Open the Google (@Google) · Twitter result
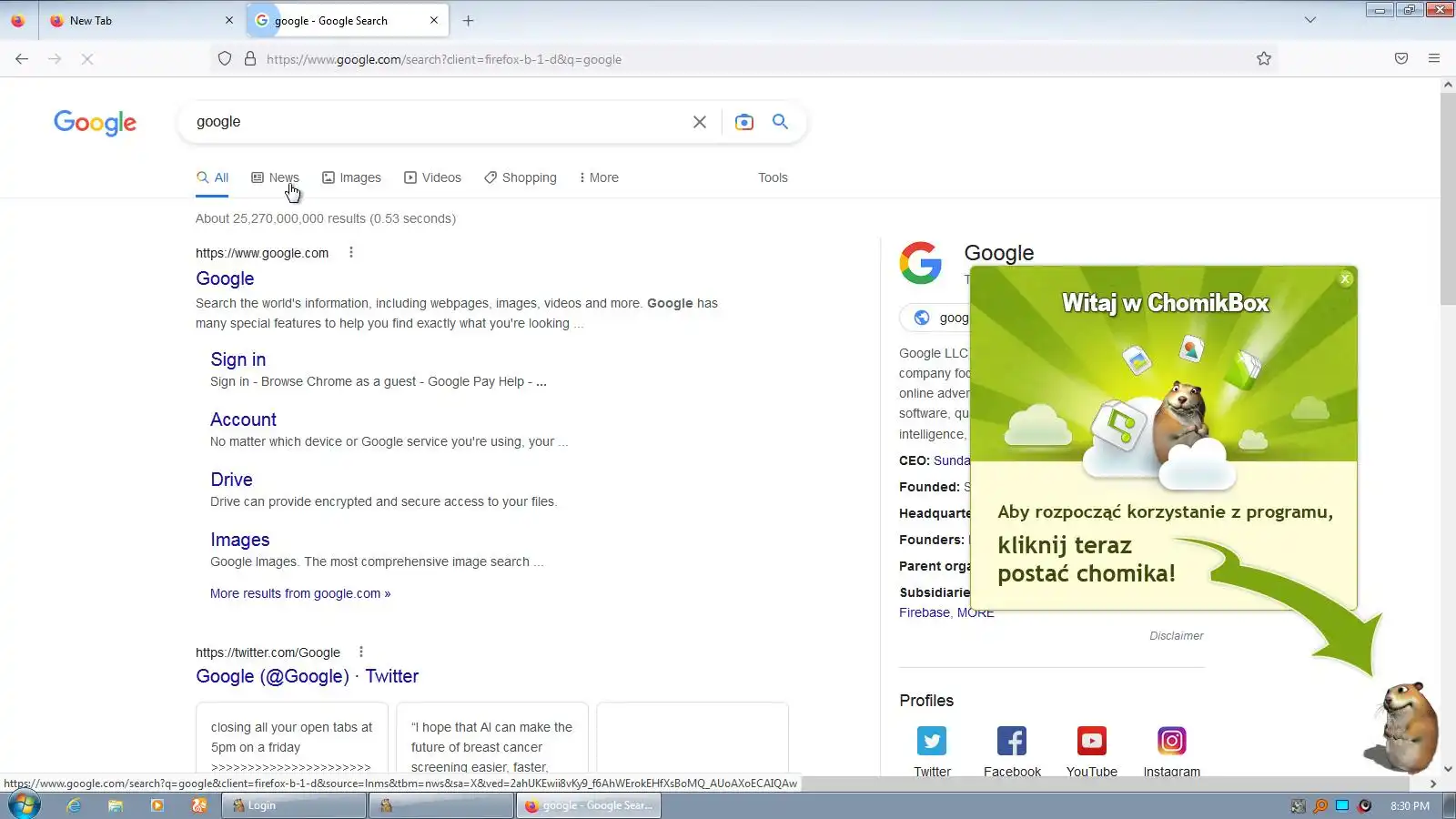 pyautogui.click(x=308, y=676)
